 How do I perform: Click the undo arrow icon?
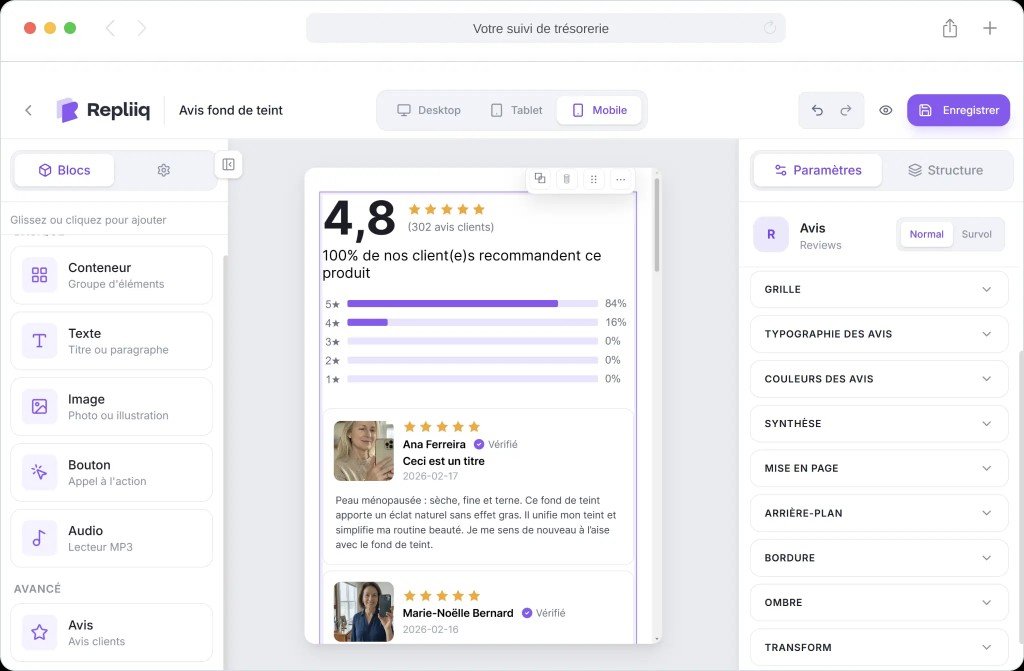coord(817,110)
